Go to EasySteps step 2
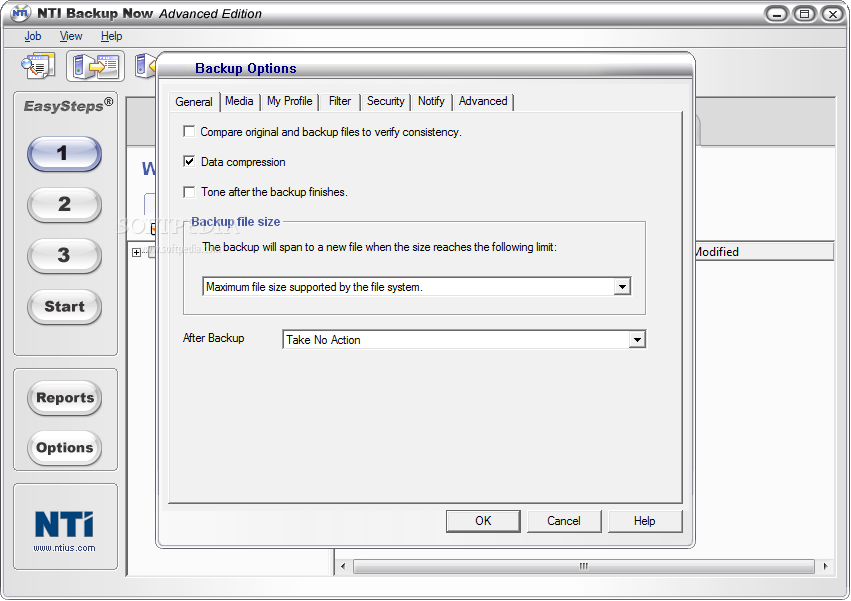Image resolution: width=851 pixels, height=601 pixels. click(64, 205)
